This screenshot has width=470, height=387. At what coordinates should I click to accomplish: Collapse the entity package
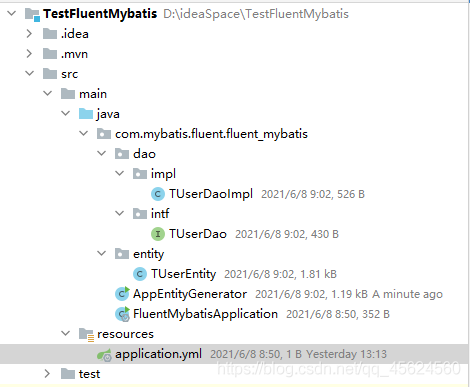click(x=101, y=253)
